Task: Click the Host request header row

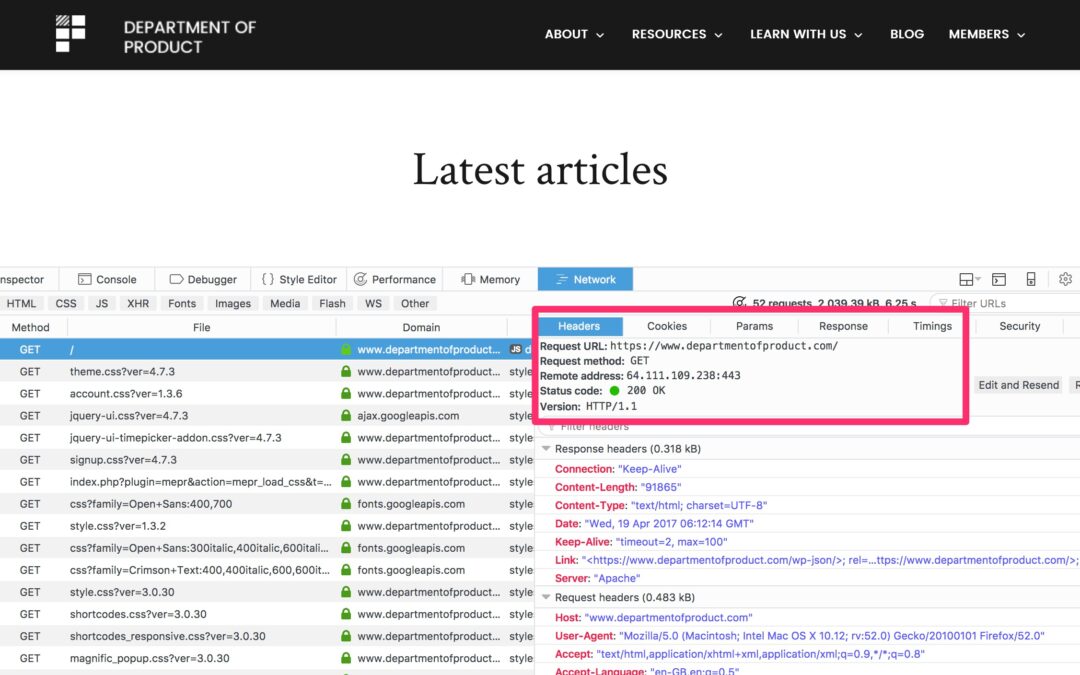Action: (809, 617)
